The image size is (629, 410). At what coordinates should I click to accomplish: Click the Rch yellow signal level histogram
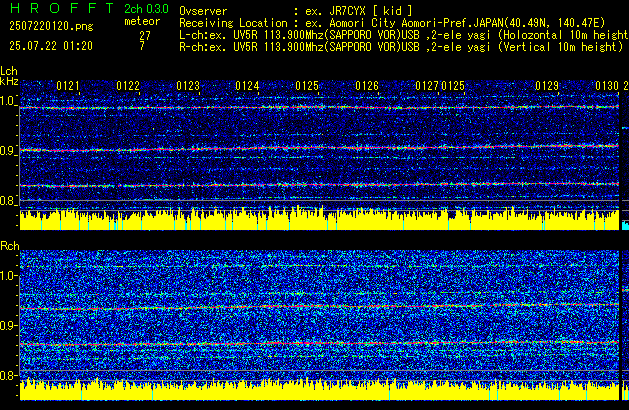(x=319, y=390)
